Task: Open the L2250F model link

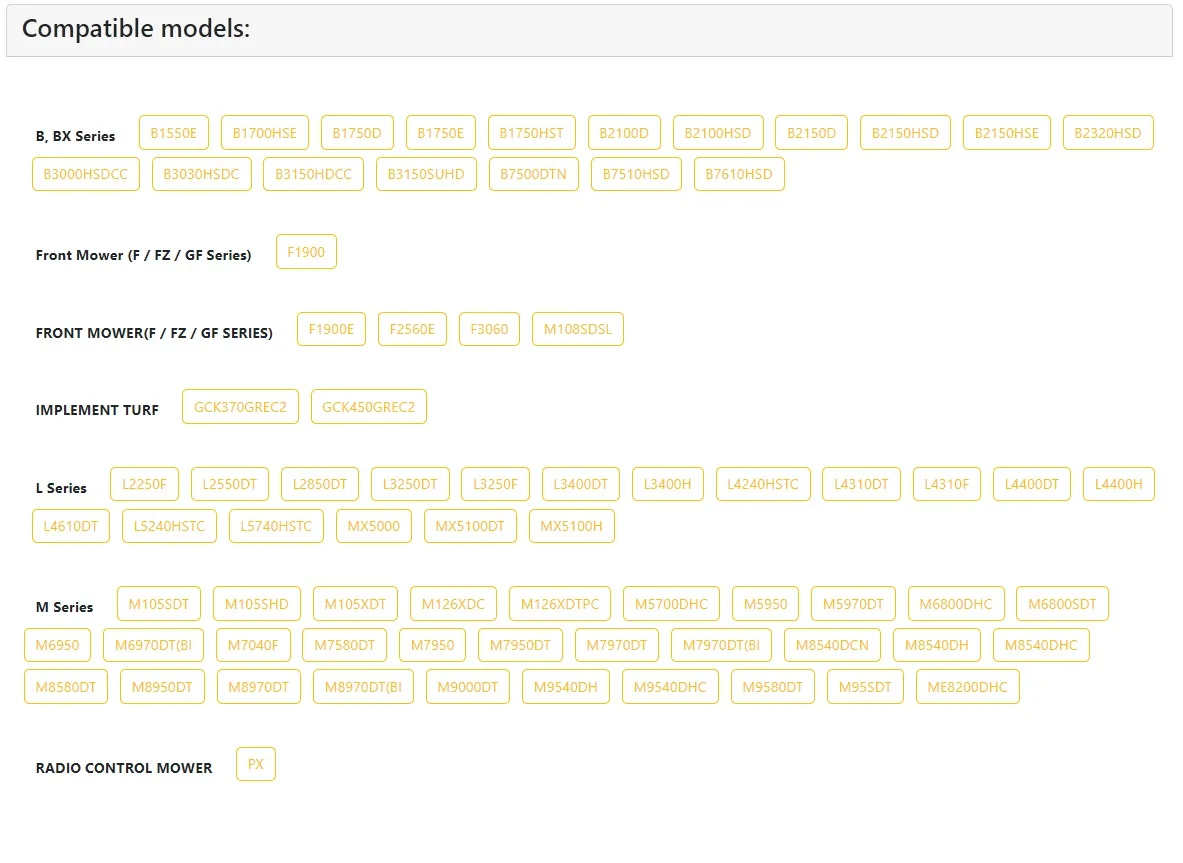Action: 144,484
